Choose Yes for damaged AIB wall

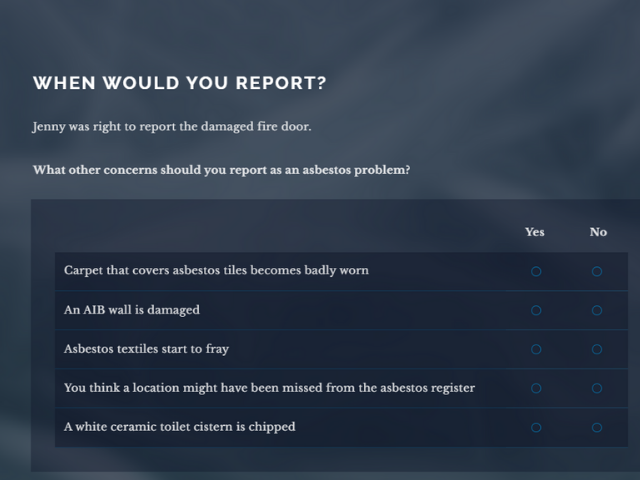[536, 310]
